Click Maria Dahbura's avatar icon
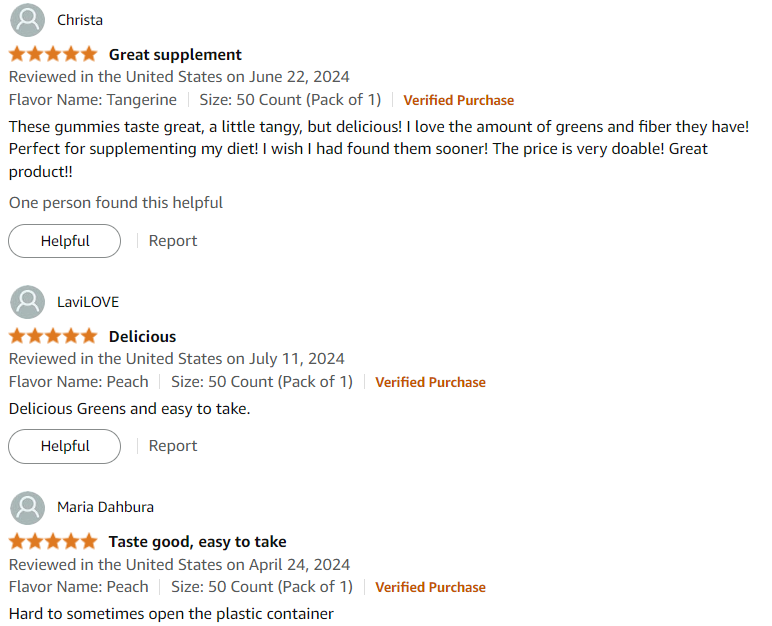Viewport: 772px width, 626px height. coord(28,508)
